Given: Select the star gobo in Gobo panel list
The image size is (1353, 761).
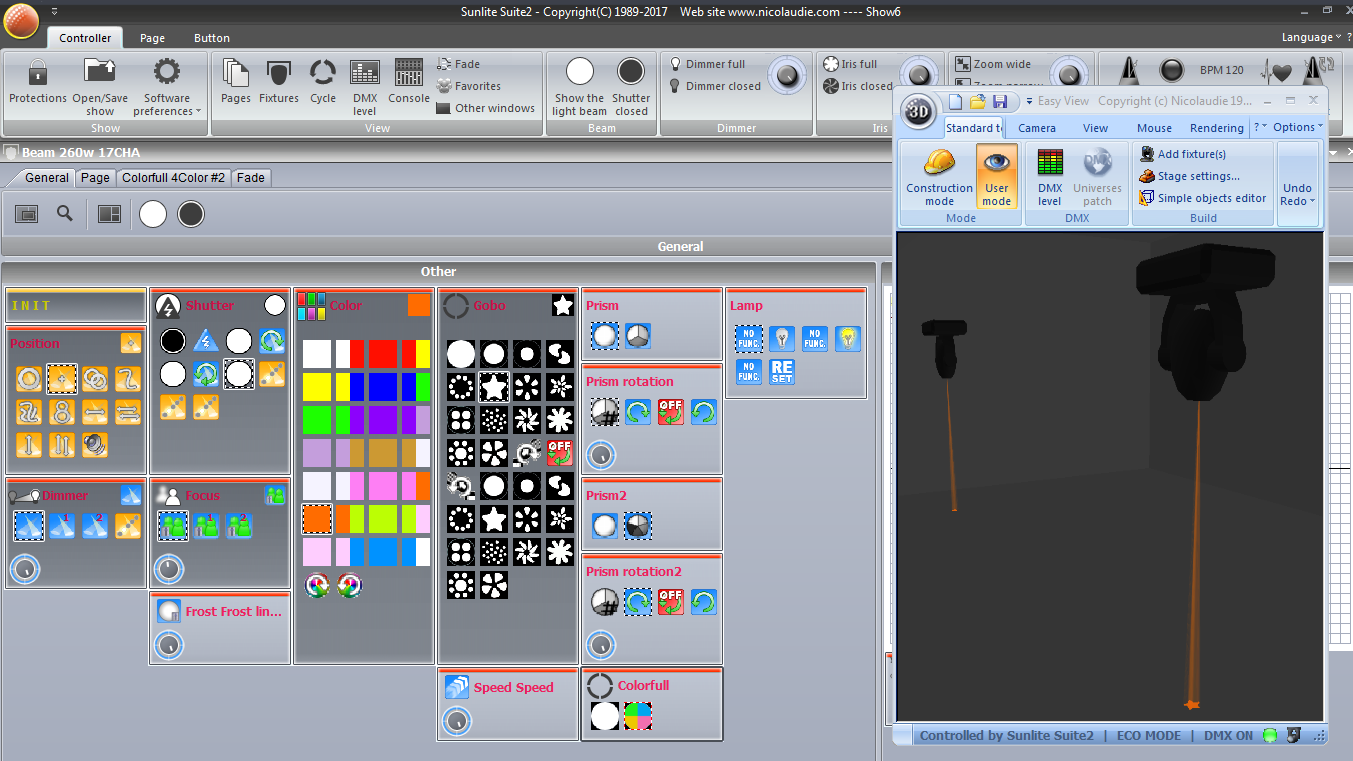Looking at the screenshot, I should (x=493, y=386).
